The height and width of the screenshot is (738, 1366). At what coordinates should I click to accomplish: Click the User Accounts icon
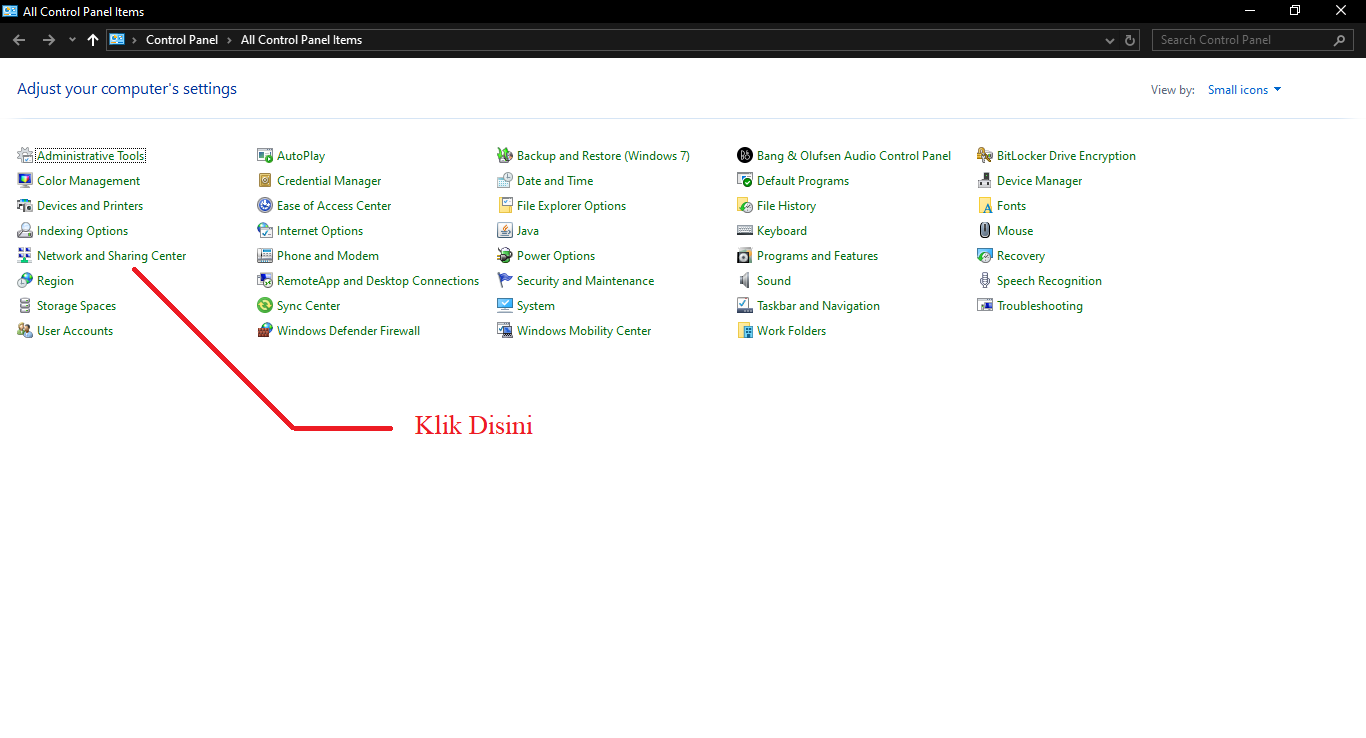click(x=25, y=331)
